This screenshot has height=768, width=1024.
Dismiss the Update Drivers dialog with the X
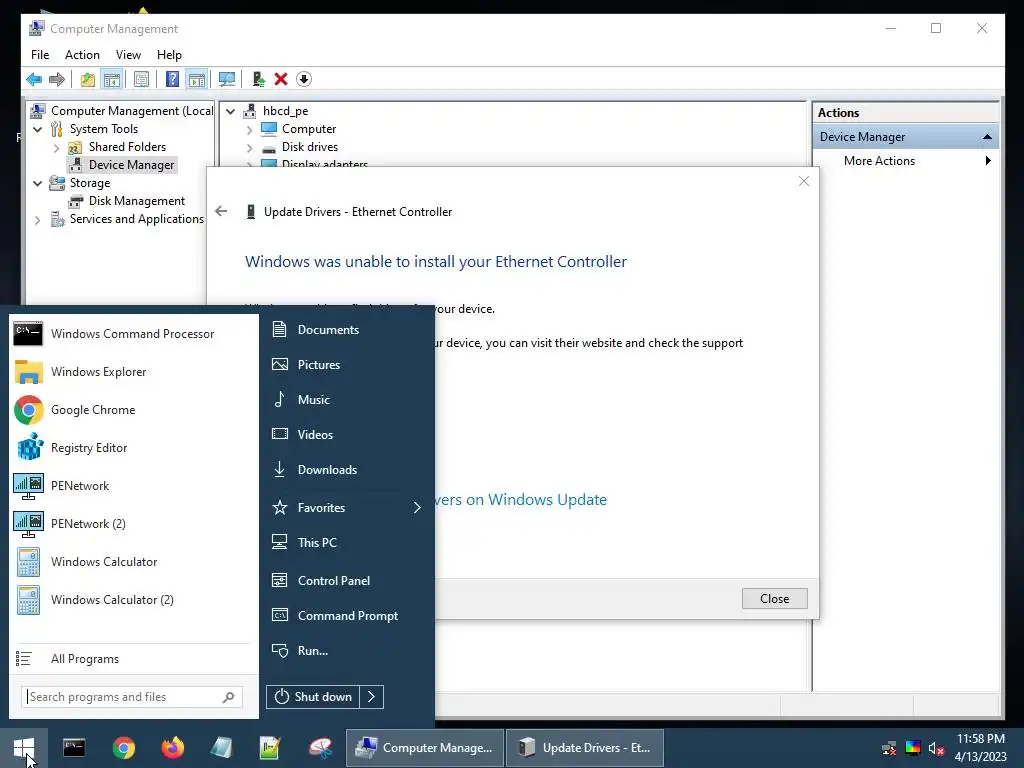804,182
